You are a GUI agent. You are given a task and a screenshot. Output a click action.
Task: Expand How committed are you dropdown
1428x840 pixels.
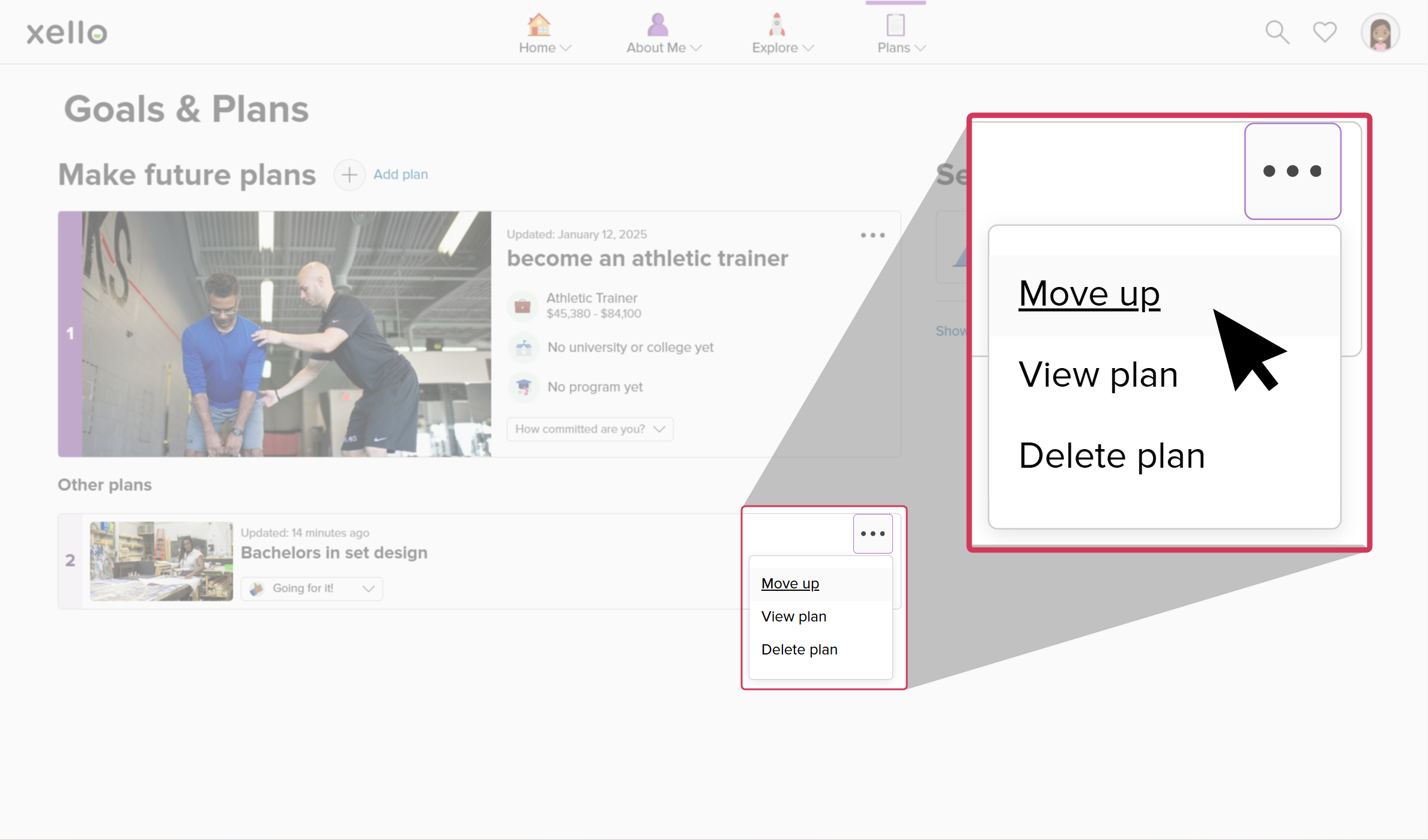point(590,429)
